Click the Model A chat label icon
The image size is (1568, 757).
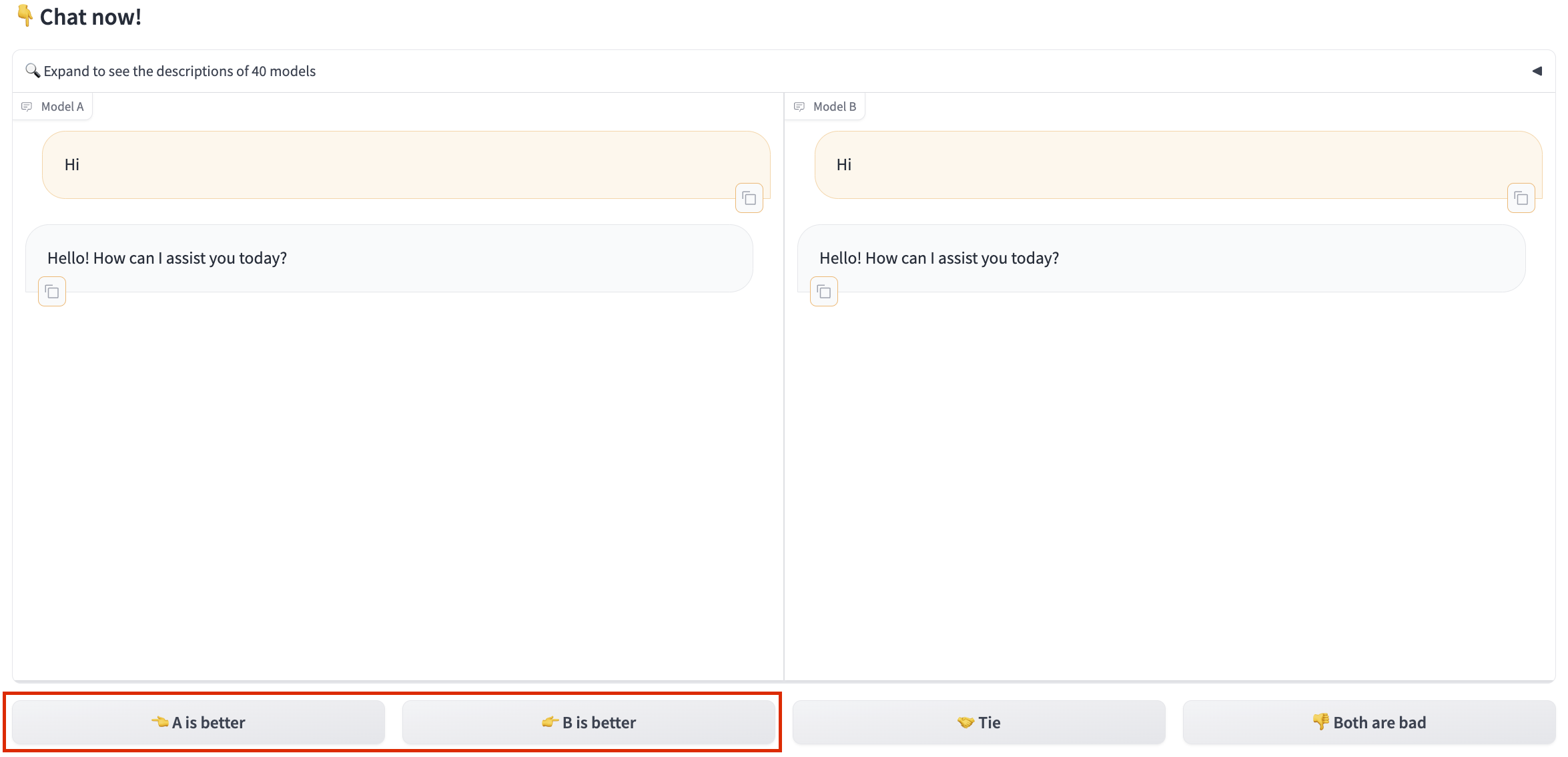[x=27, y=107]
